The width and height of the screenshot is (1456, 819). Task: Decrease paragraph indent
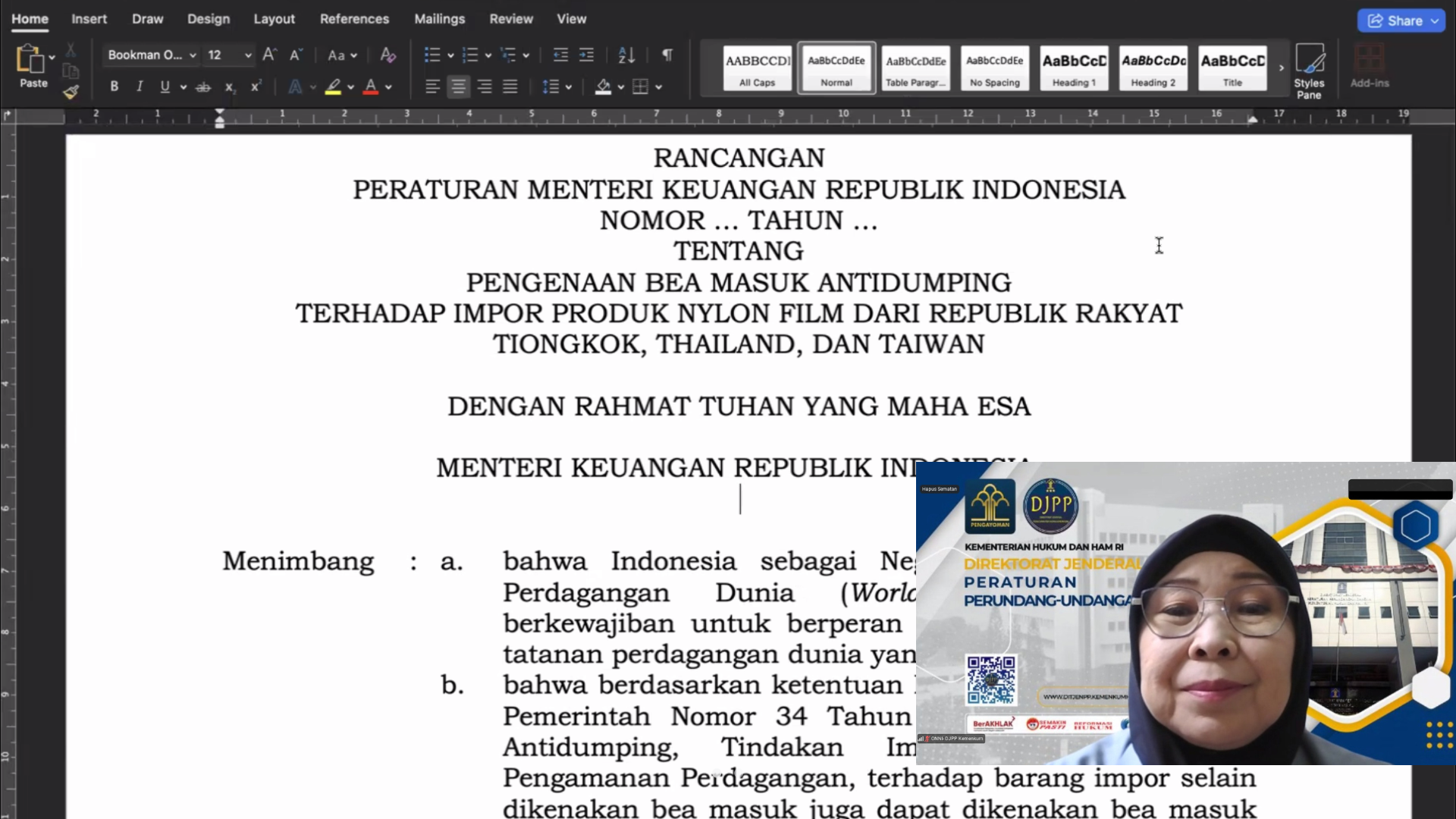560,55
